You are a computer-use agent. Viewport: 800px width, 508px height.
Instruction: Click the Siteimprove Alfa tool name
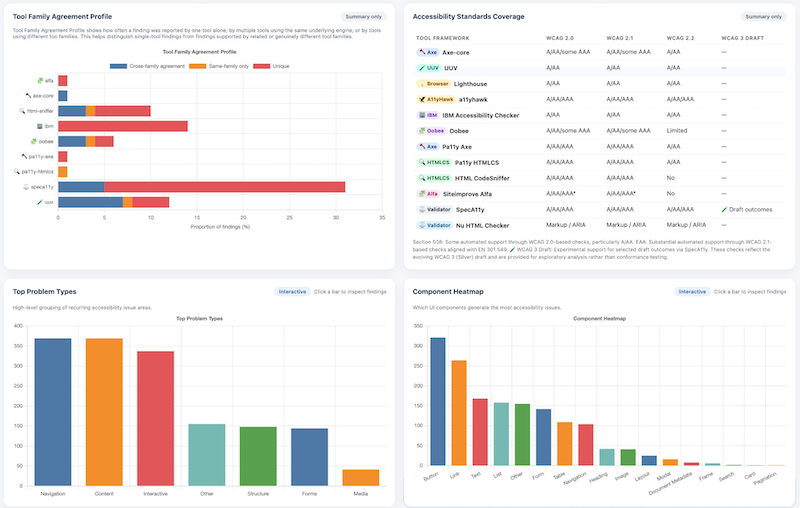[x=467, y=194]
